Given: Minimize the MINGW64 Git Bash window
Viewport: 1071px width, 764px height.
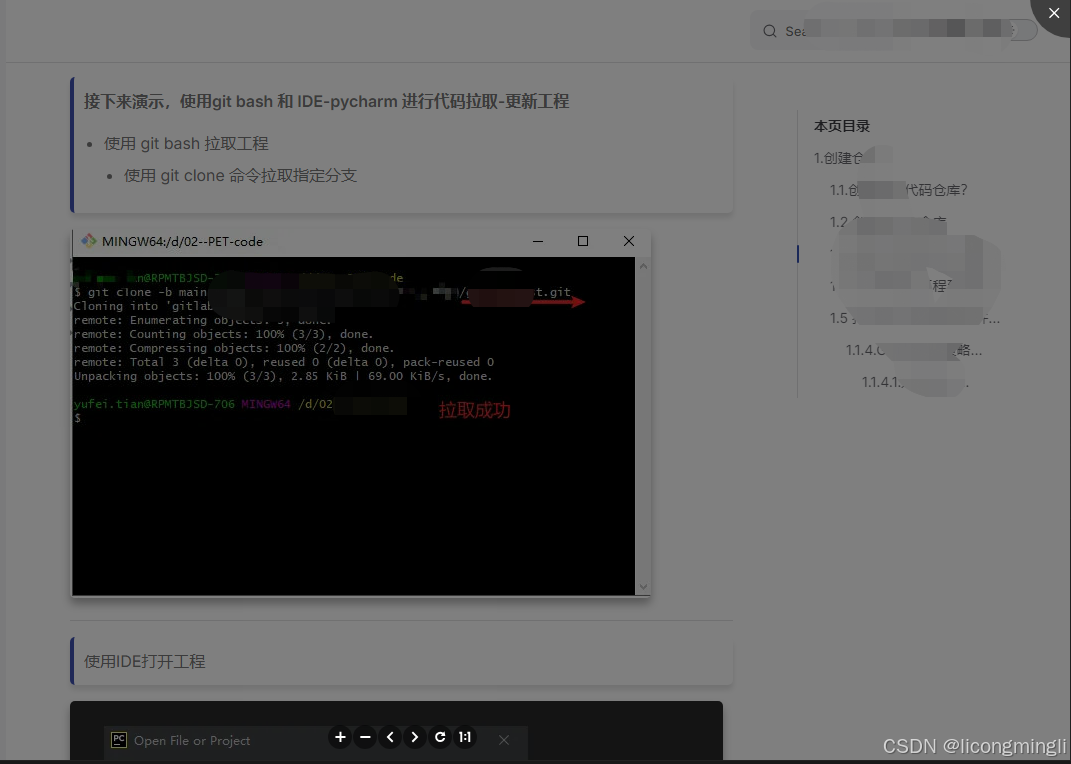Looking at the screenshot, I should pos(538,241).
